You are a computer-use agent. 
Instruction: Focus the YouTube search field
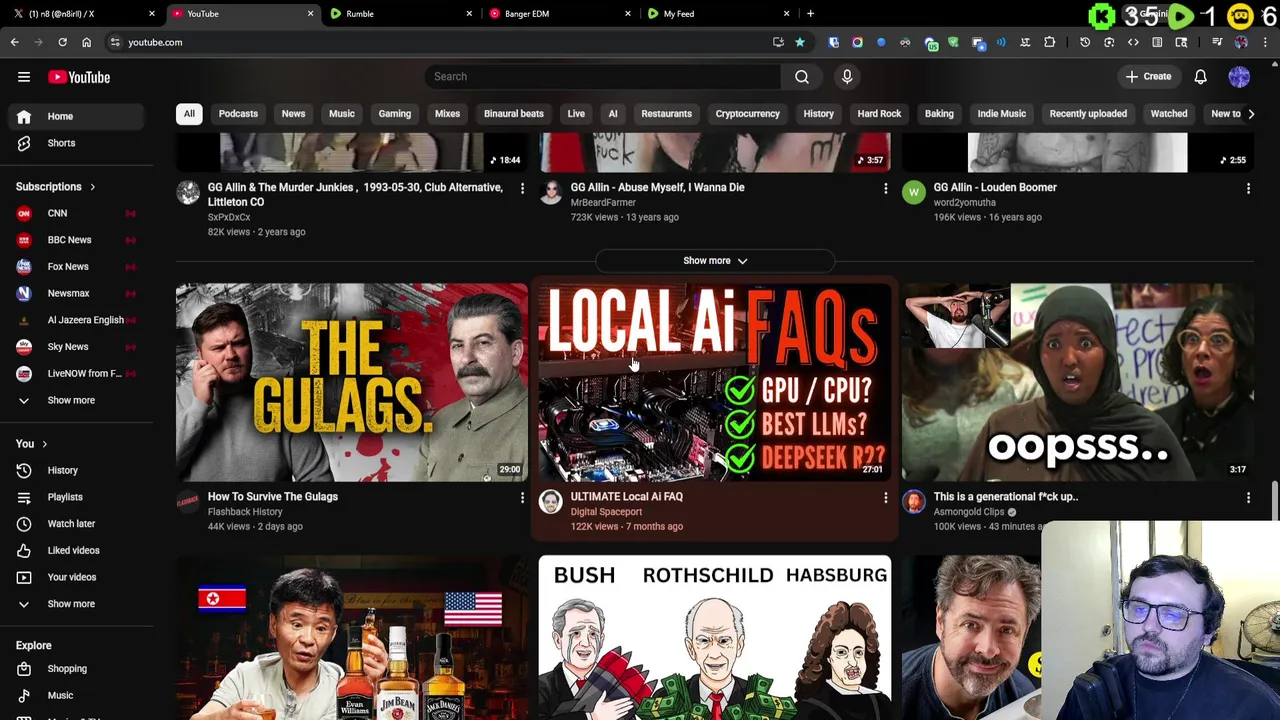coord(602,77)
